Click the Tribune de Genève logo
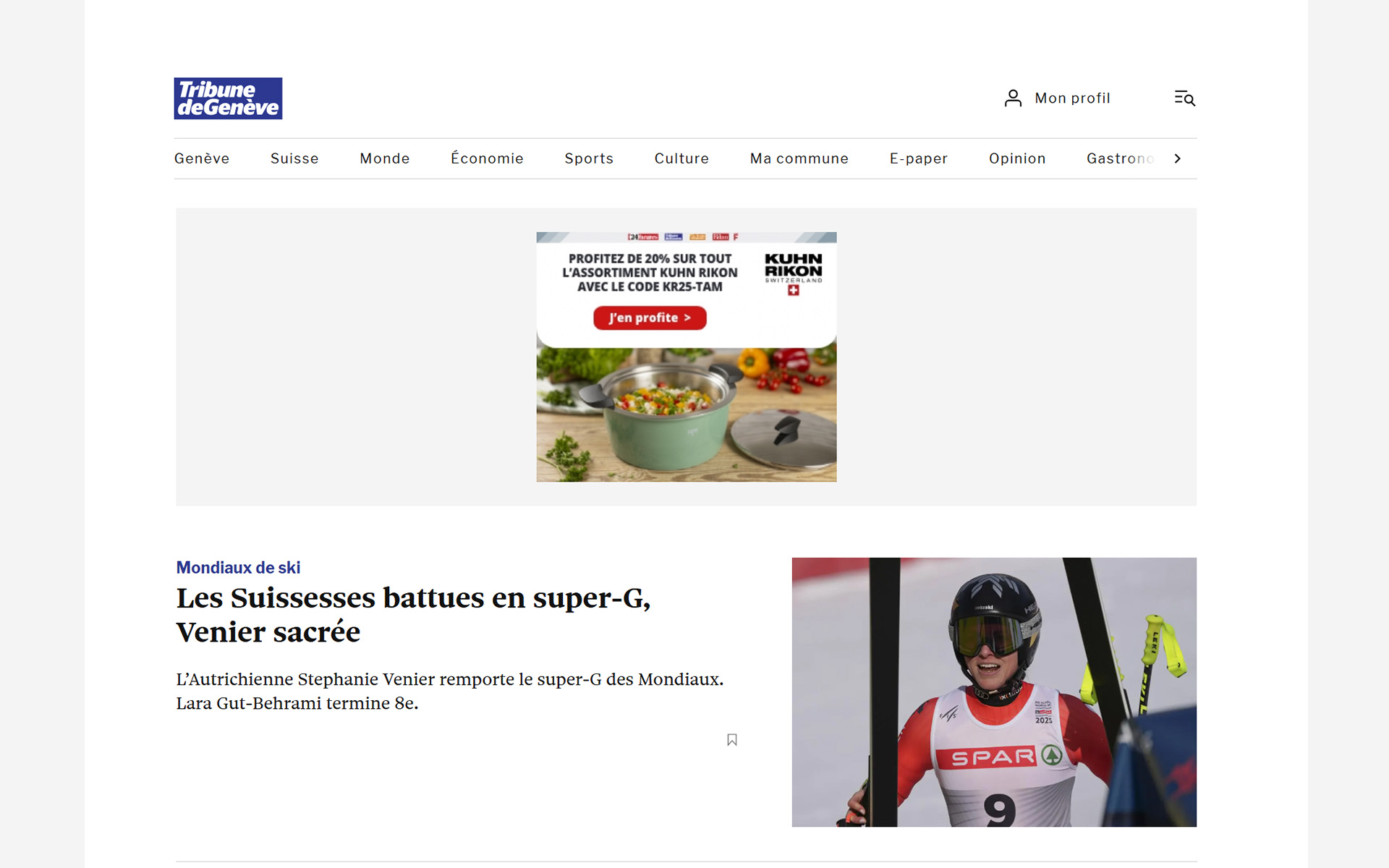Image resolution: width=1389 pixels, height=868 pixels. pyautogui.click(x=228, y=98)
